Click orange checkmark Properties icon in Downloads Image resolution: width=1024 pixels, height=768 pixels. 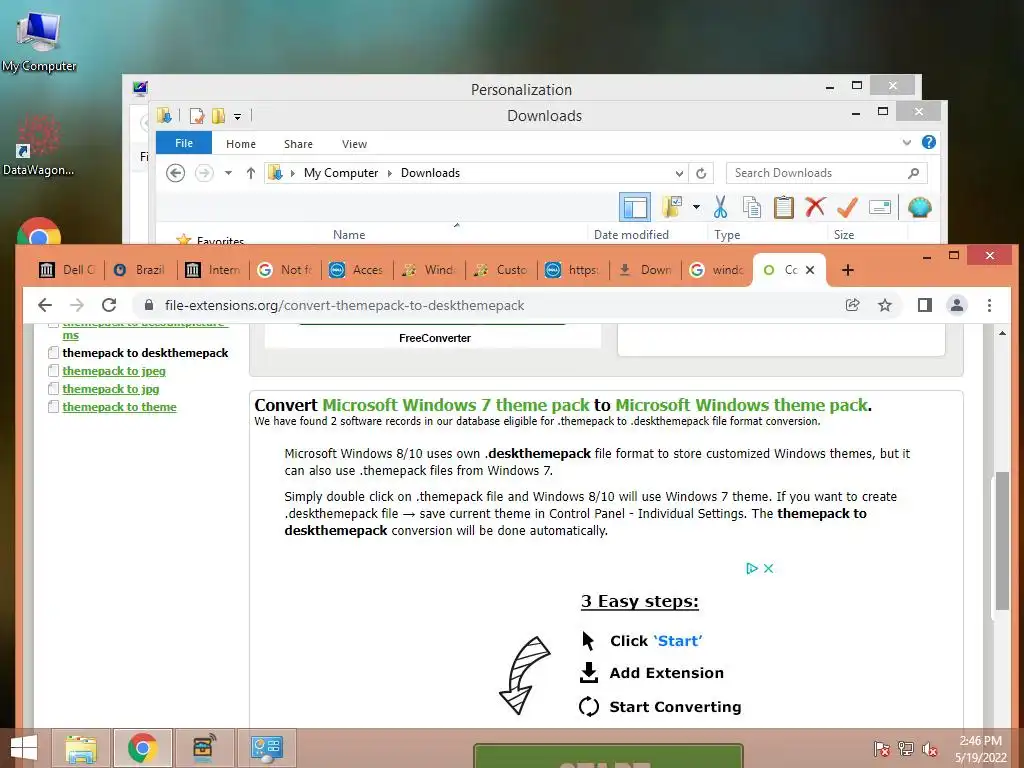pyautogui.click(x=847, y=207)
